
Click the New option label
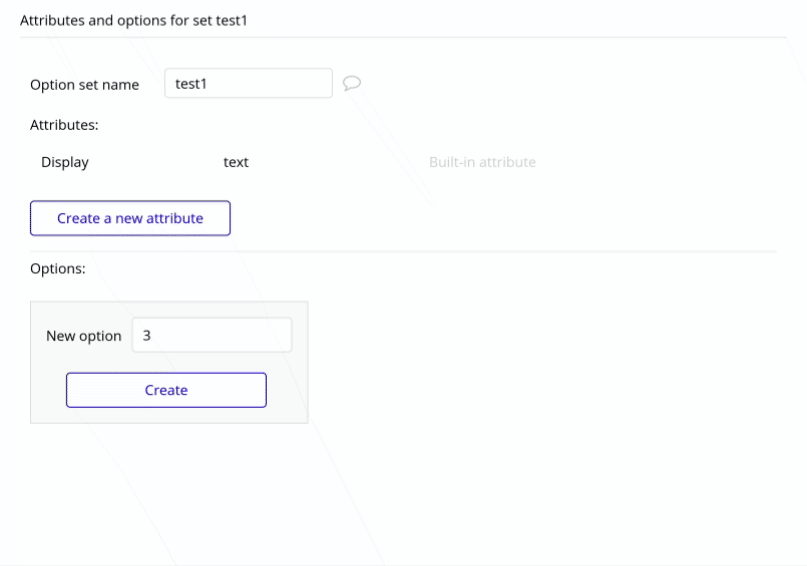click(x=84, y=336)
